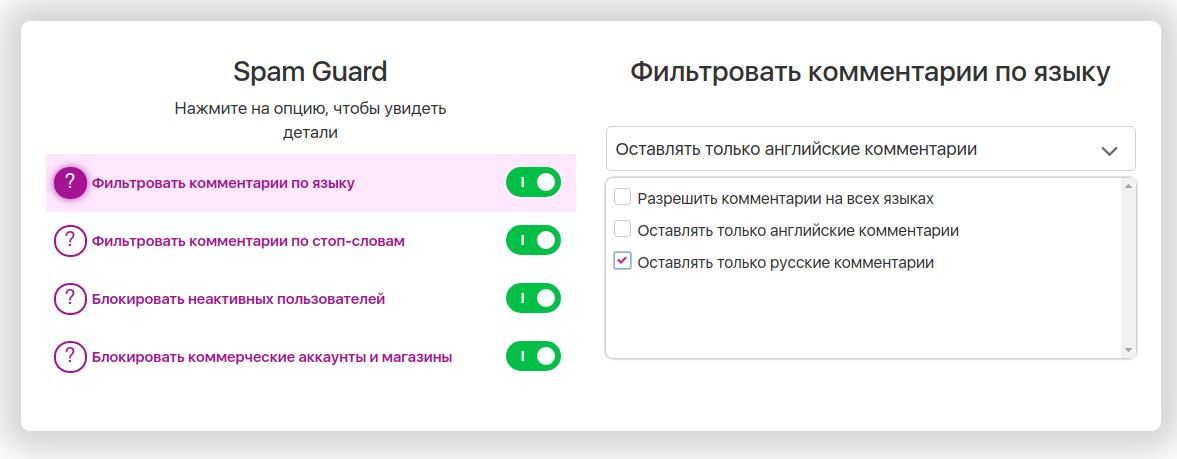
Task: Disable the stop-words filter switch
Action: [533, 241]
